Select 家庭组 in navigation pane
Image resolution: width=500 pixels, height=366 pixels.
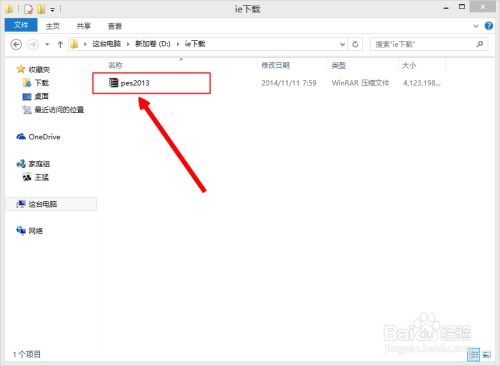tap(39, 164)
